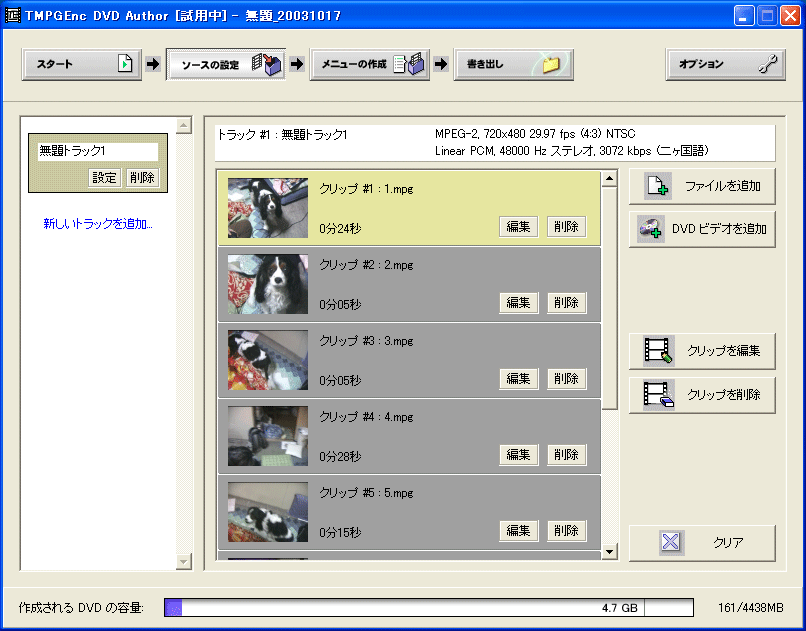
Task: Click 編集 on クリップ #5
Action: (518, 531)
